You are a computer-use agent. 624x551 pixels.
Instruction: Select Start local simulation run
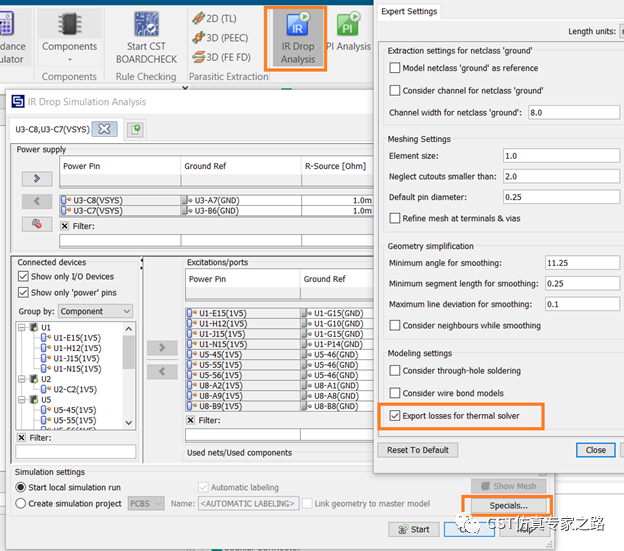(x=21, y=487)
